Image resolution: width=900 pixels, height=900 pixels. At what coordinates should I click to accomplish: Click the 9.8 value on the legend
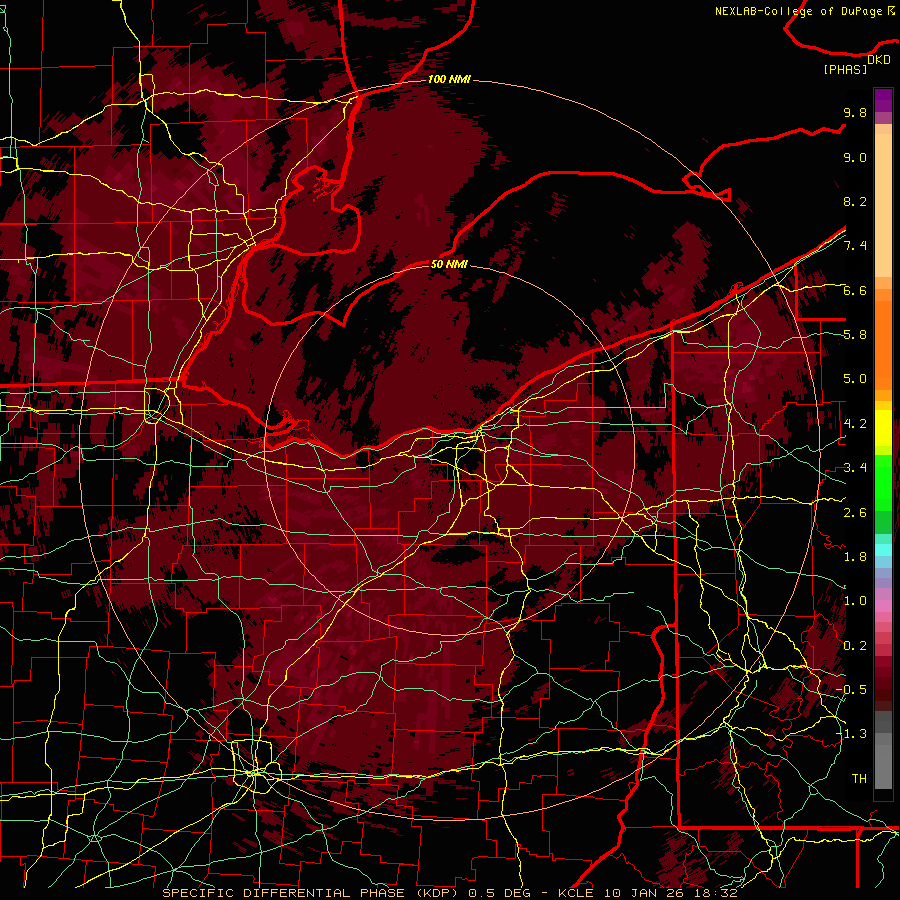tap(855, 112)
